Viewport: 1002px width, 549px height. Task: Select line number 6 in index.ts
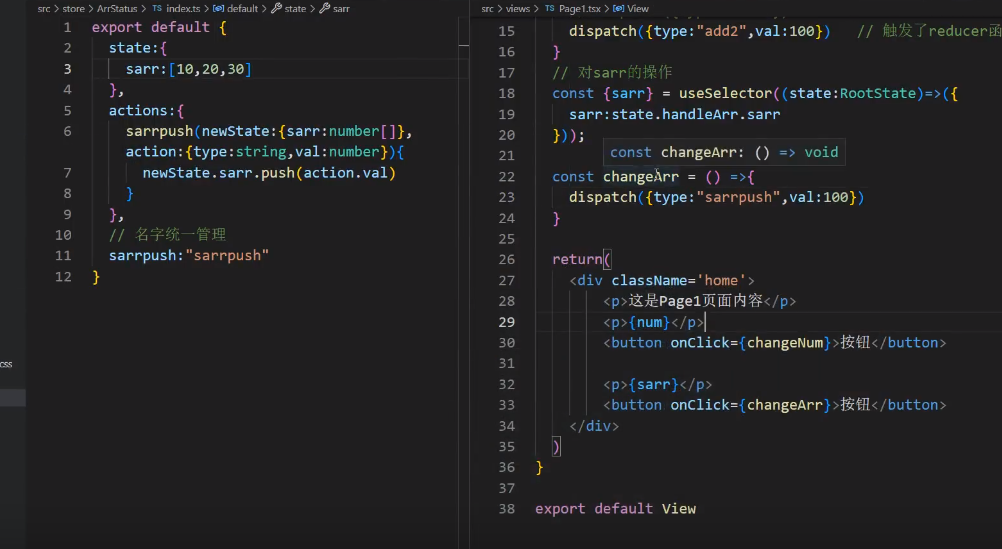tap(67, 131)
